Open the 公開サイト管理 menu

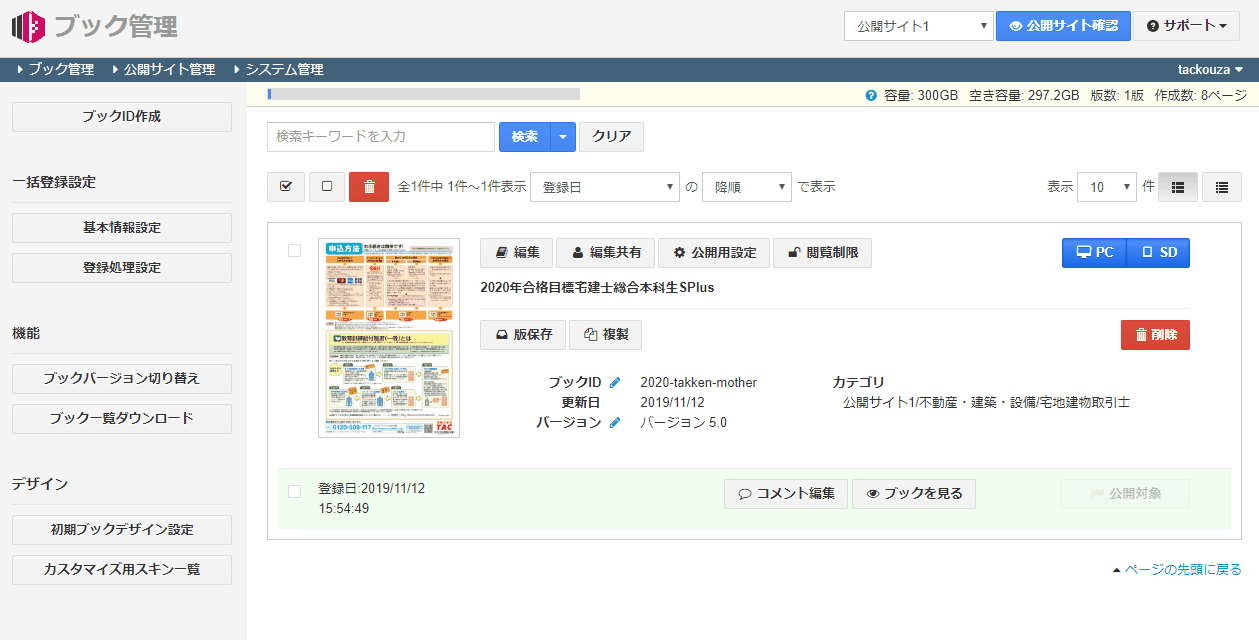[169, 70]
